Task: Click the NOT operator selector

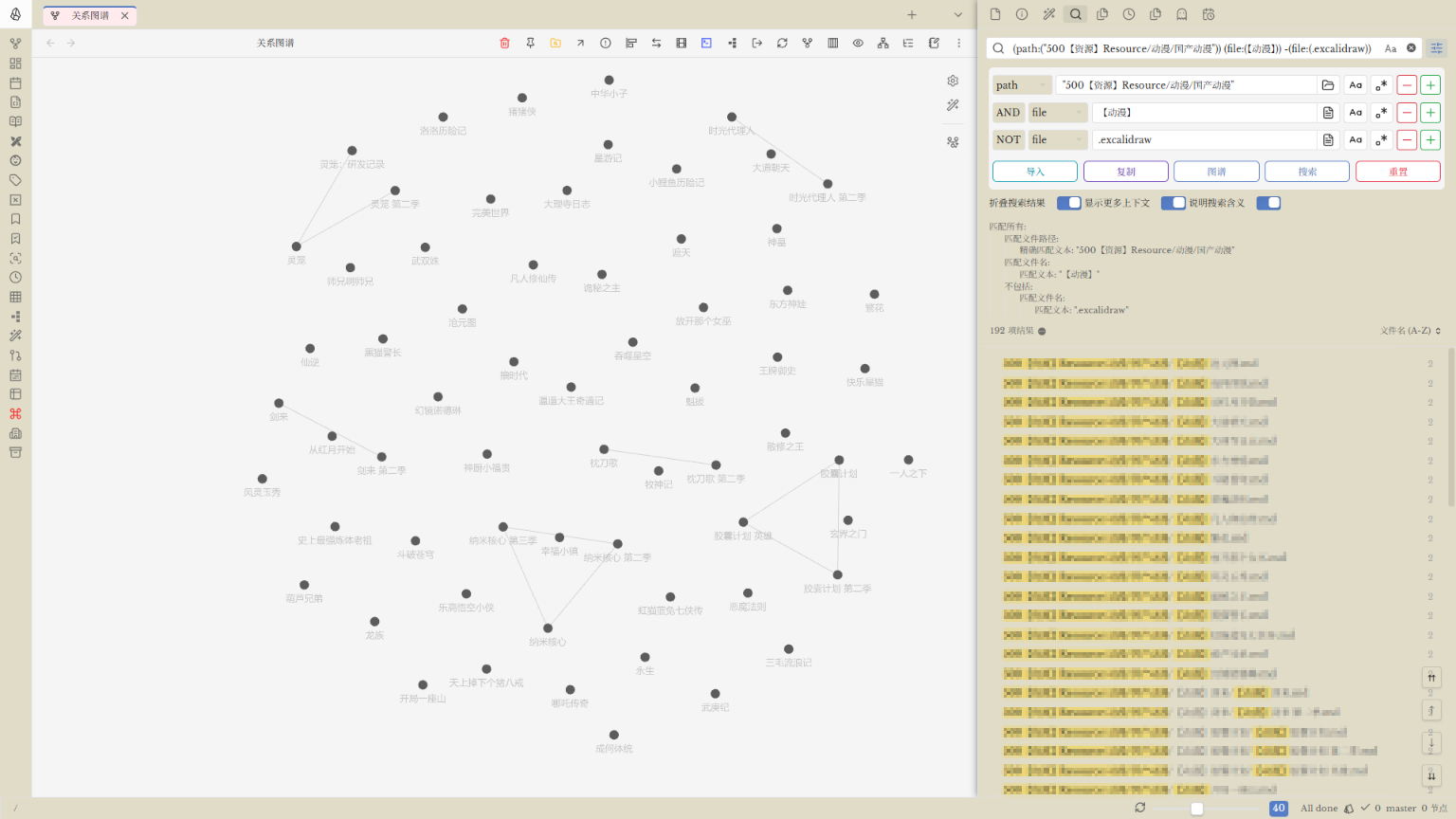Action: click(1008, 140)
